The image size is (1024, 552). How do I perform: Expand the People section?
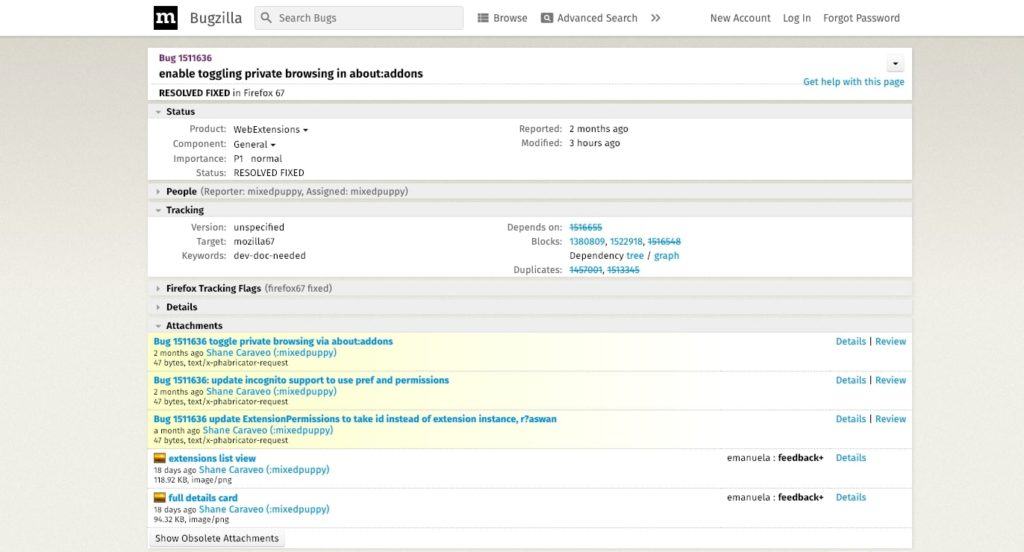158,191
